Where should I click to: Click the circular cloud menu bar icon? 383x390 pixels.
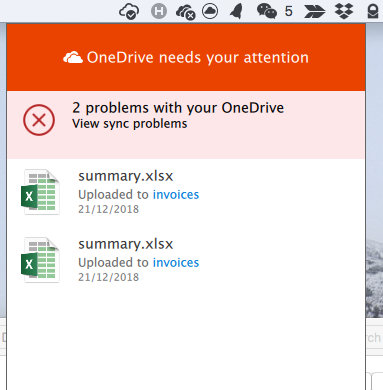210,11
